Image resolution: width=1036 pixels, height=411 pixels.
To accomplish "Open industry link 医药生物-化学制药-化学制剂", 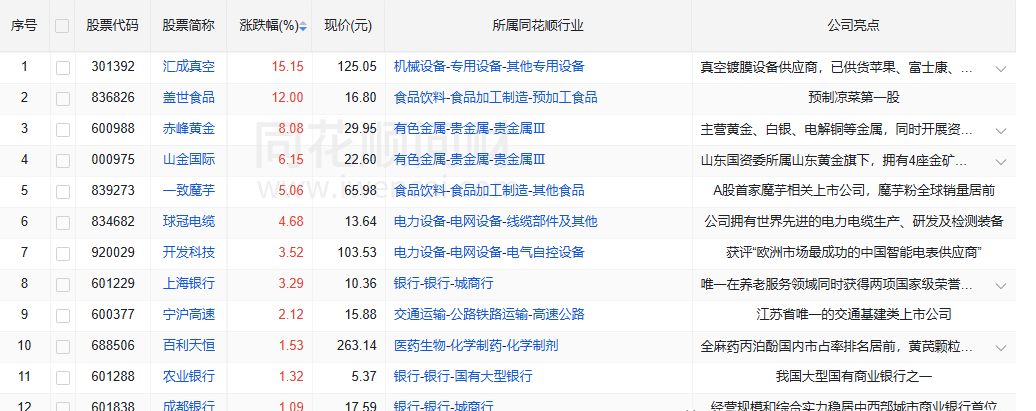I will point(476,346).
